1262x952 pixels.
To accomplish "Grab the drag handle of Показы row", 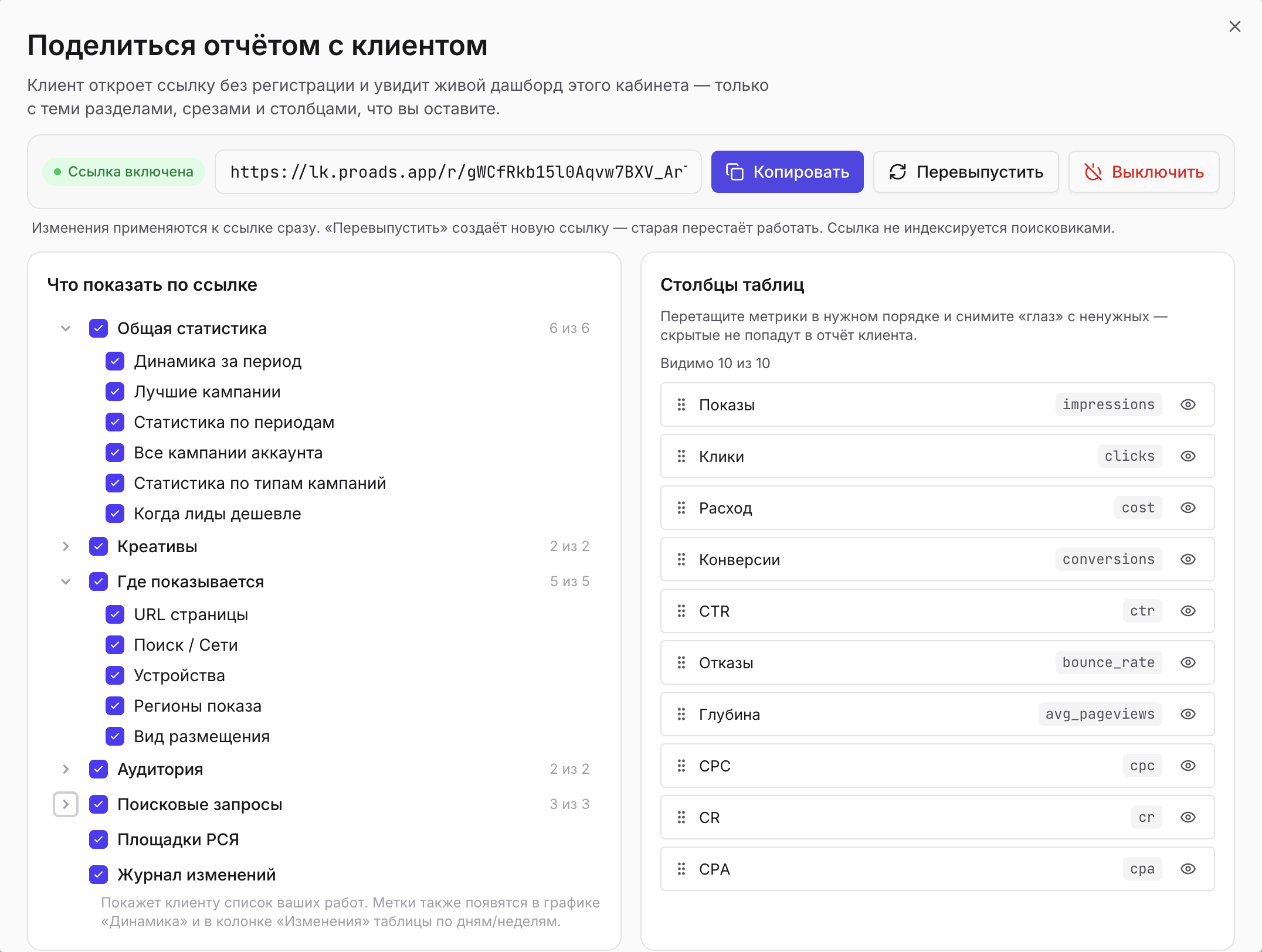I will tap(681, 404).
